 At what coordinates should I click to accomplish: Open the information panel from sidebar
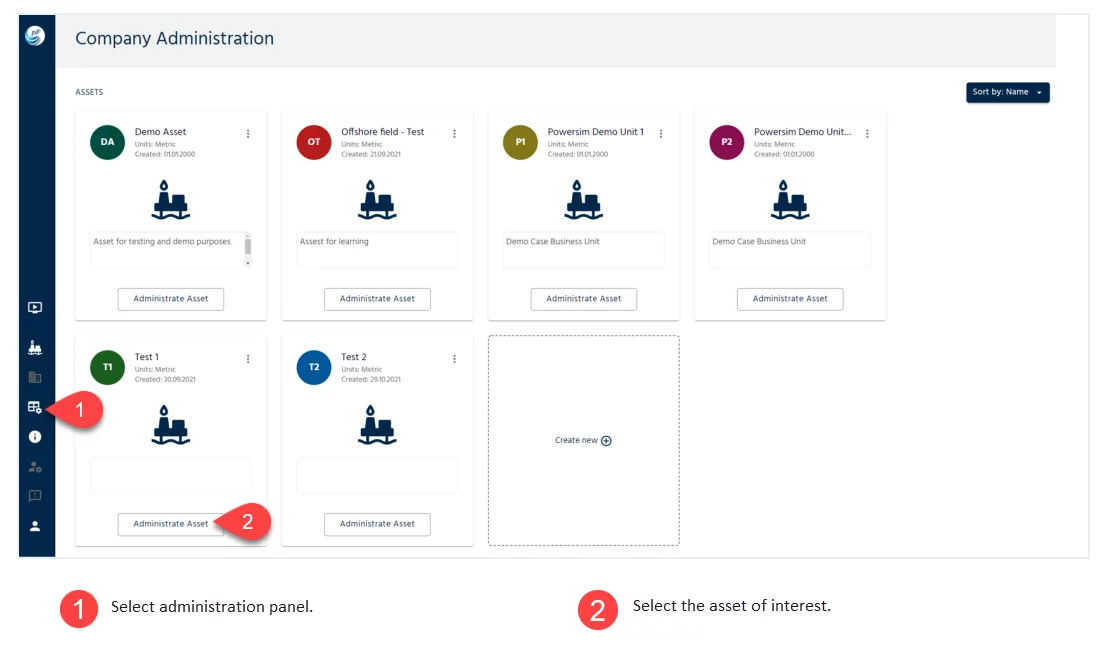tap(34, 436)
